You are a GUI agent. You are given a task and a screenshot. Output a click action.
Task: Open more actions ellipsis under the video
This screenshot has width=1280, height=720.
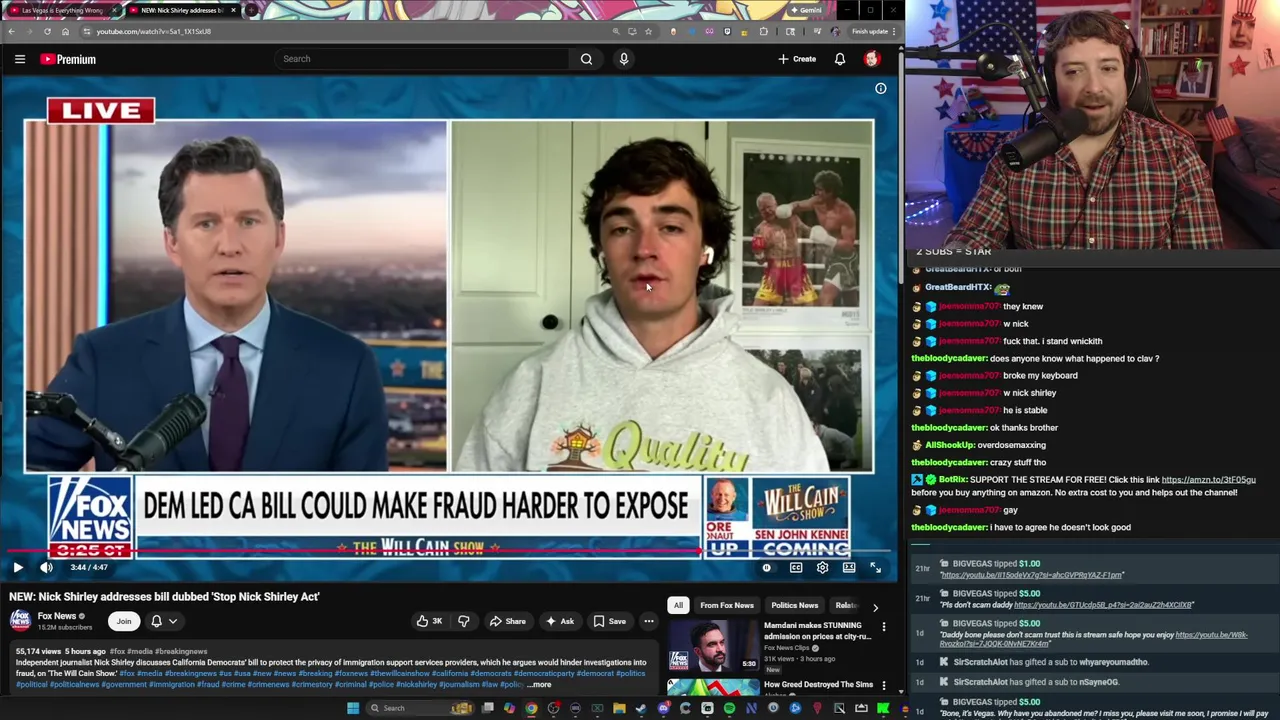[x=648, y=621]
